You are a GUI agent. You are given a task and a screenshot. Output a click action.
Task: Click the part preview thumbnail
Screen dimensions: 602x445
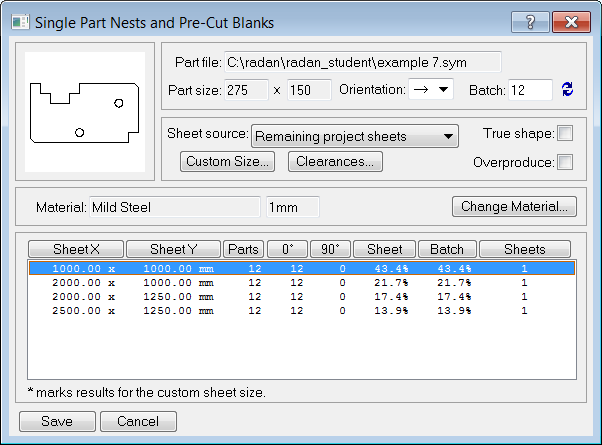(x=85, y=112)
